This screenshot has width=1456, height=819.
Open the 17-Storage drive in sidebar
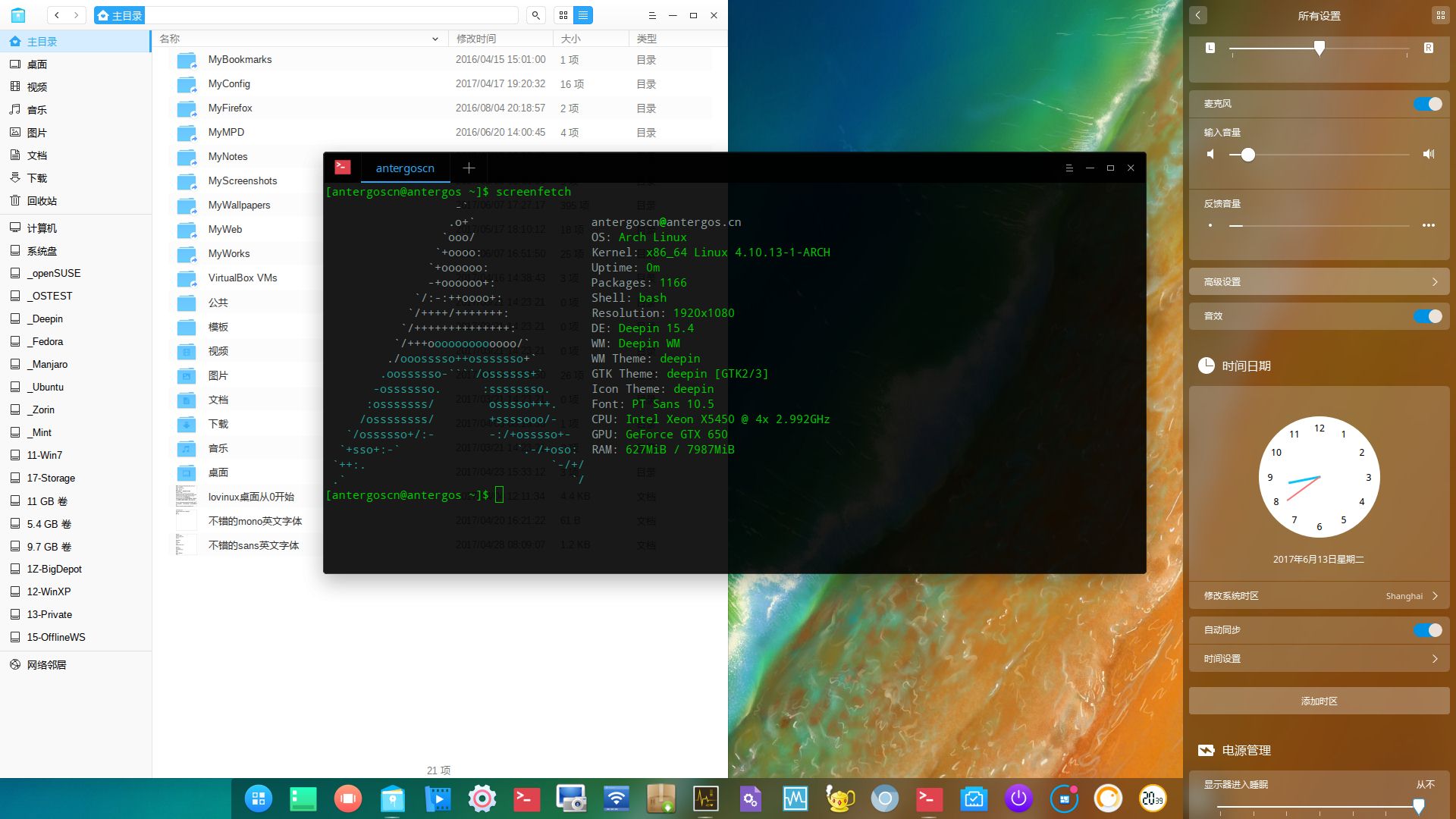pos(76,479)
